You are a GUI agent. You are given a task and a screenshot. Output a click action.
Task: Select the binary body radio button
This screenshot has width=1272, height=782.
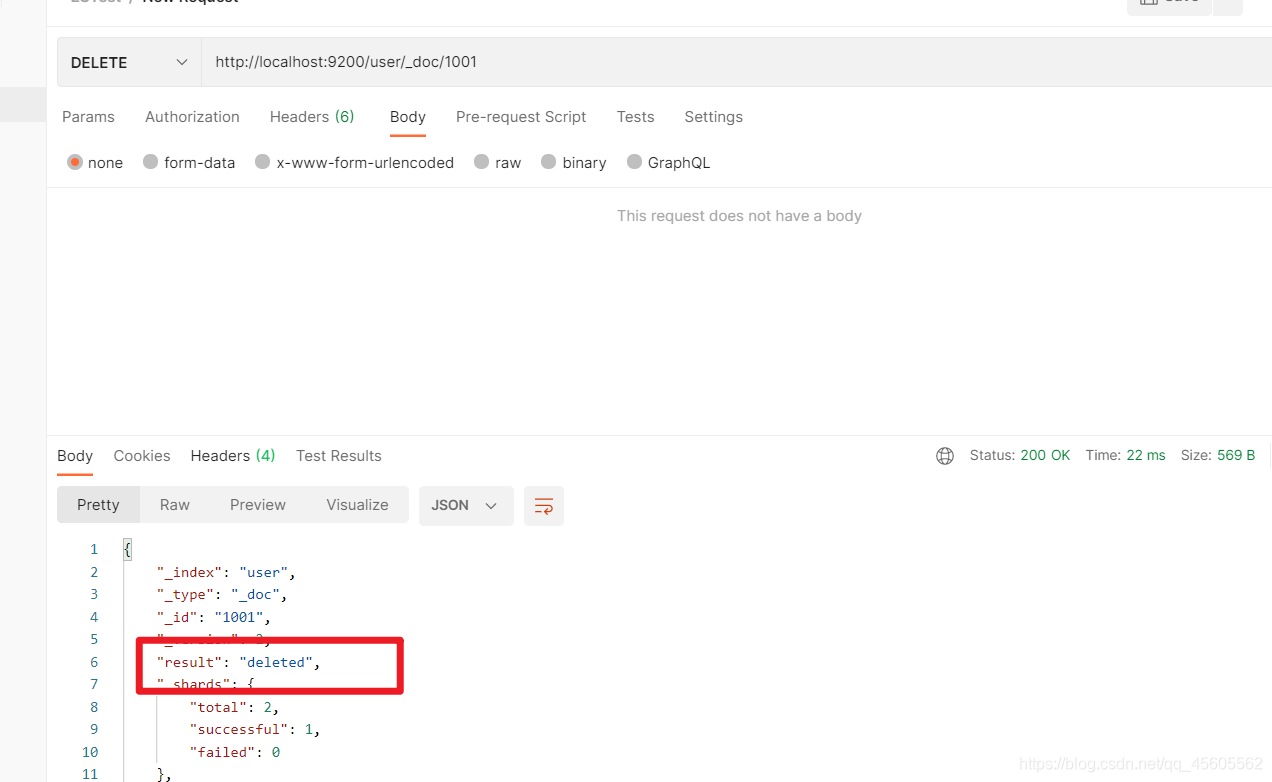[x=549, y=162]
